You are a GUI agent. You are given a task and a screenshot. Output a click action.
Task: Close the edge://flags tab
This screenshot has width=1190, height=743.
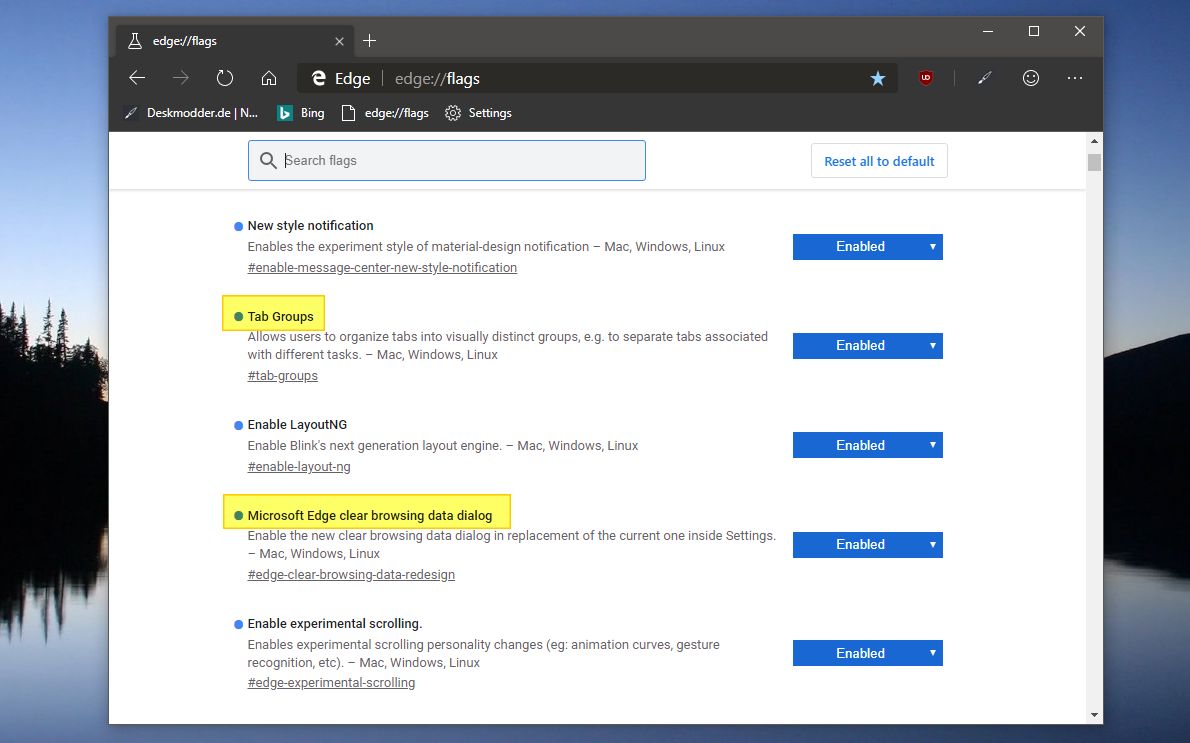click(x=339, y=41)
